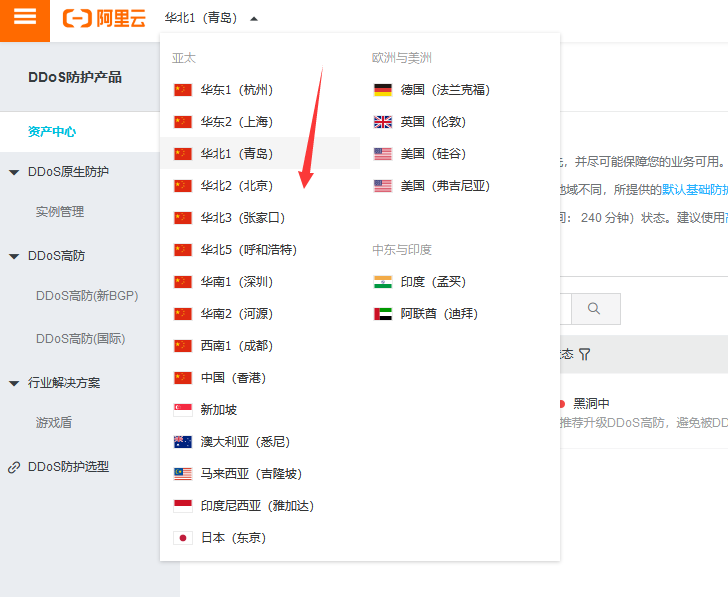The height and width of the screenshot is (597, 728).
Task: Select 华北2（北京）region
Action: click(x=236, y=186)
